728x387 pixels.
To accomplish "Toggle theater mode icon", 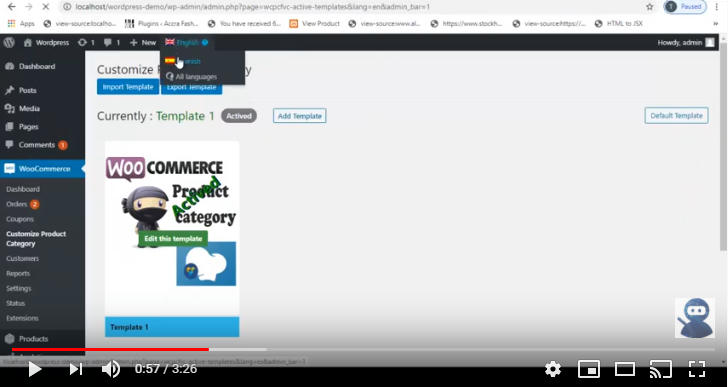I will coord(624,369).
